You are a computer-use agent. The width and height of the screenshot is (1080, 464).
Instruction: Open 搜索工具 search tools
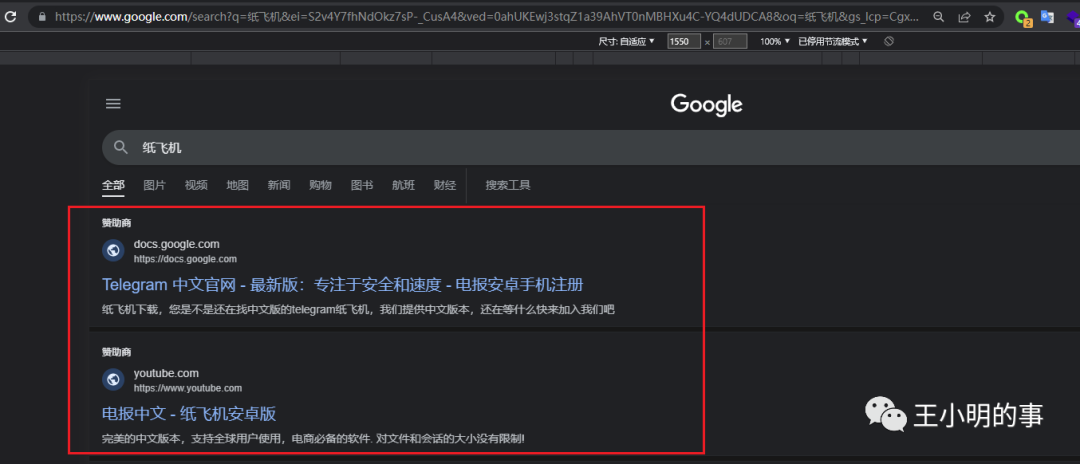[x=508, y=185]
